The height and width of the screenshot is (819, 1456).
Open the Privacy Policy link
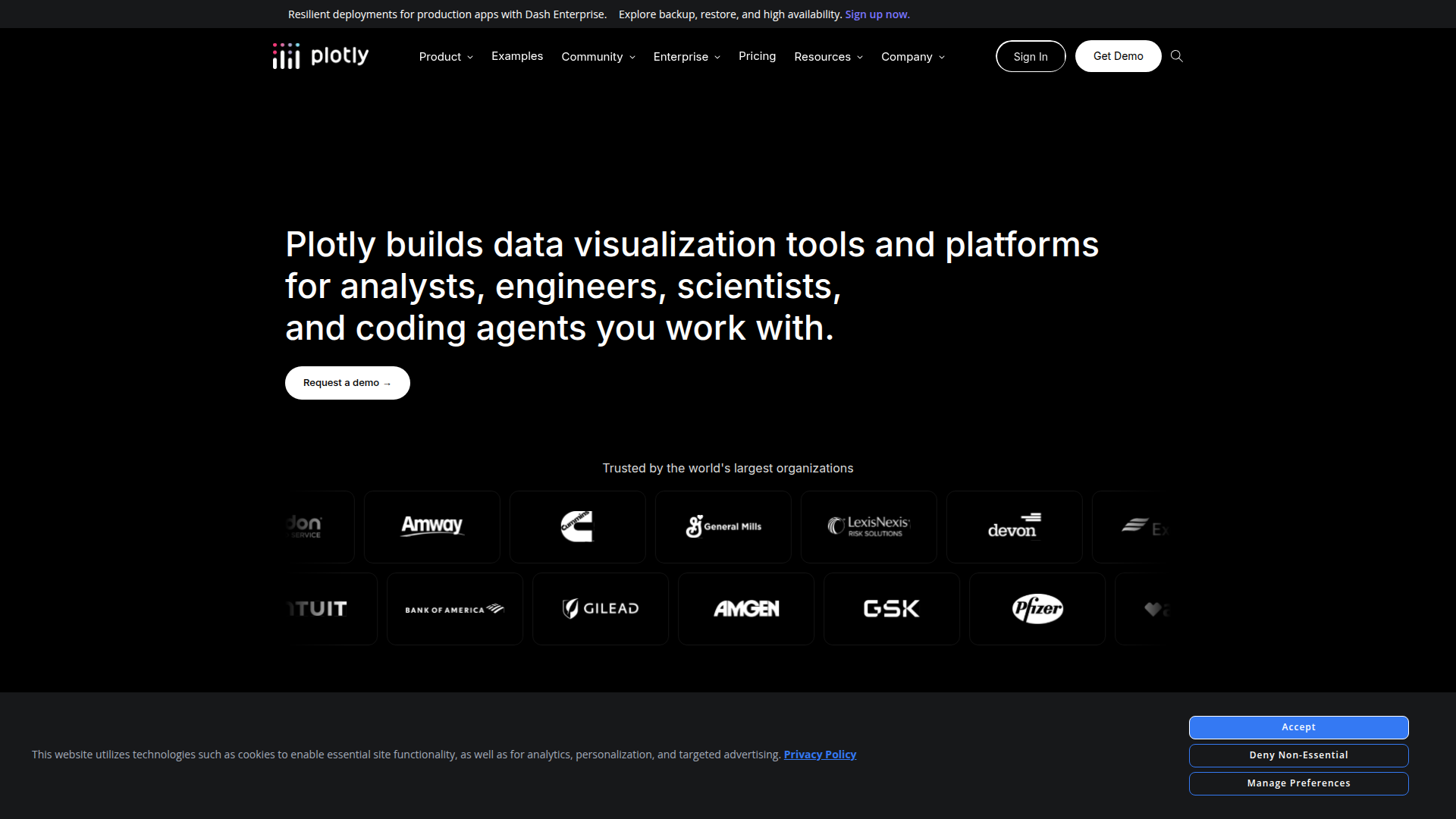(x=820, y=755)
